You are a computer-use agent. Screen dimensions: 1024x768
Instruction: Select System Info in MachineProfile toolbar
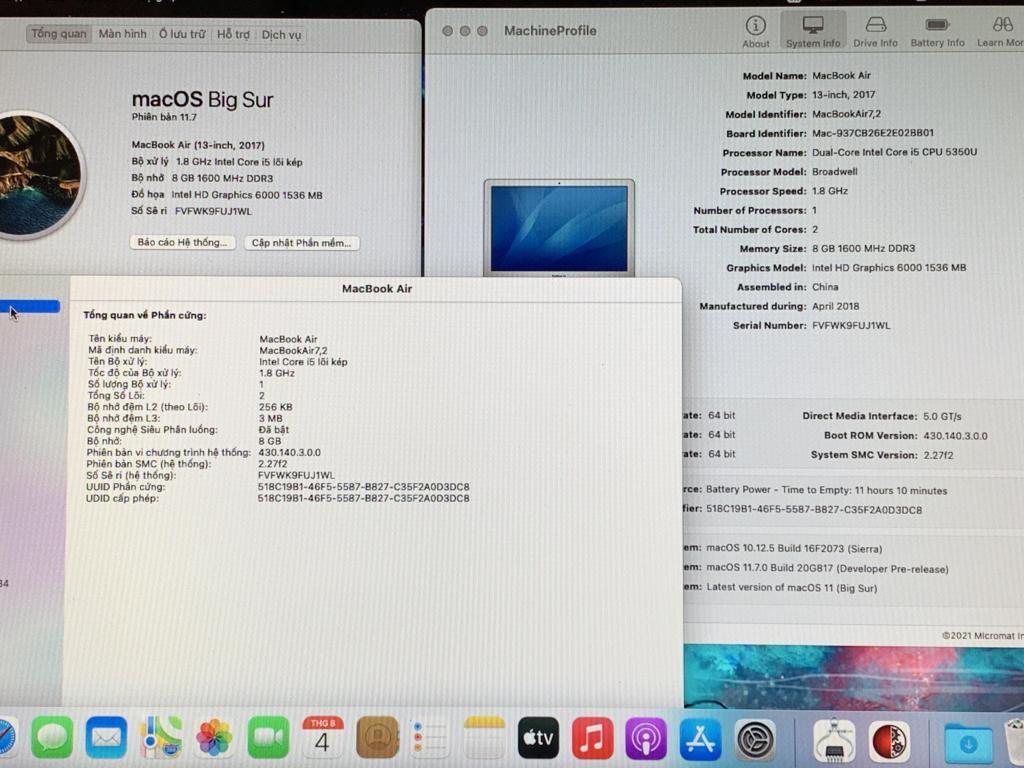tap(813, 31)
